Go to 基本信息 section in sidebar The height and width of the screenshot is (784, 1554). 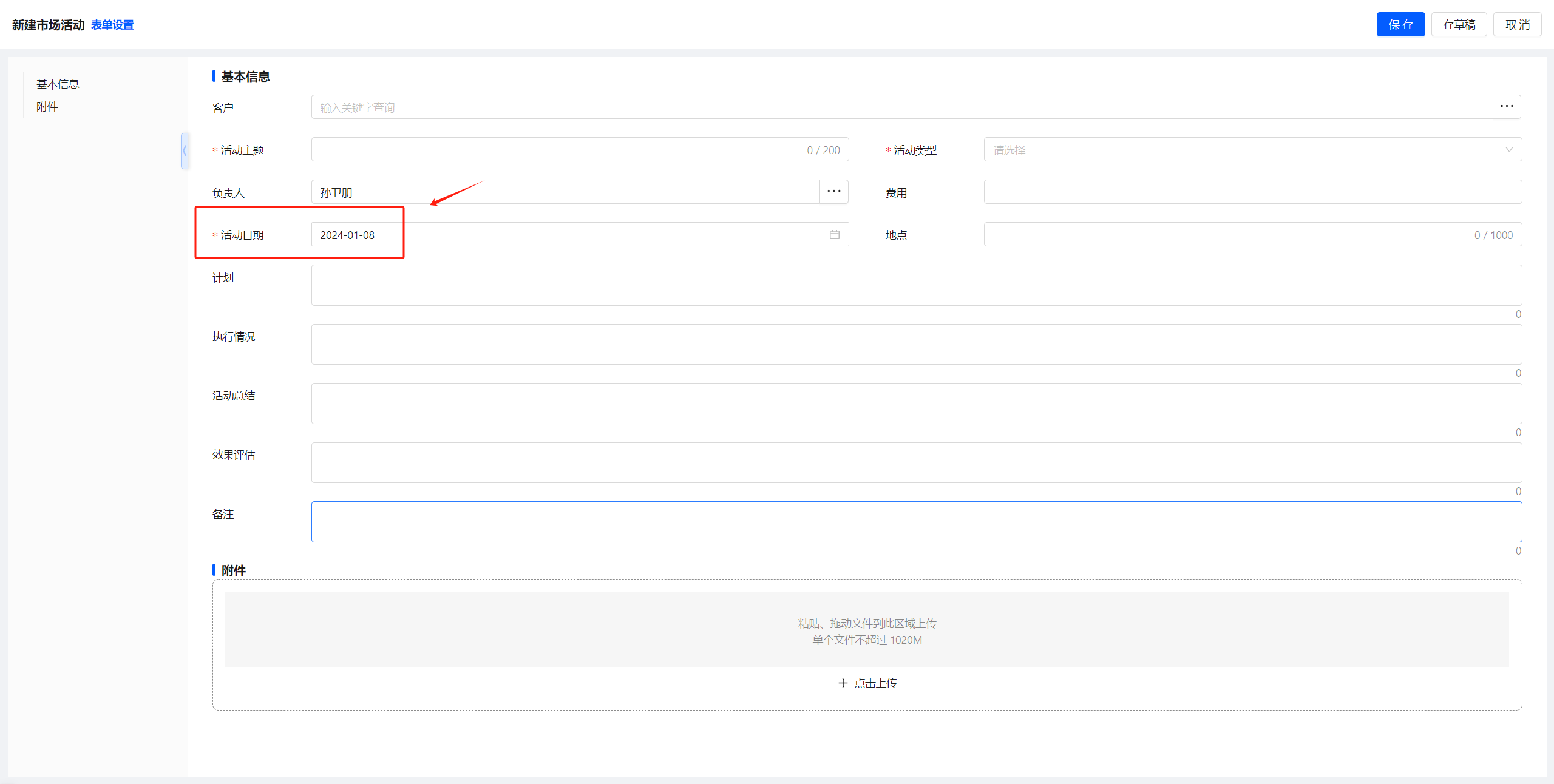coord(58,84)
